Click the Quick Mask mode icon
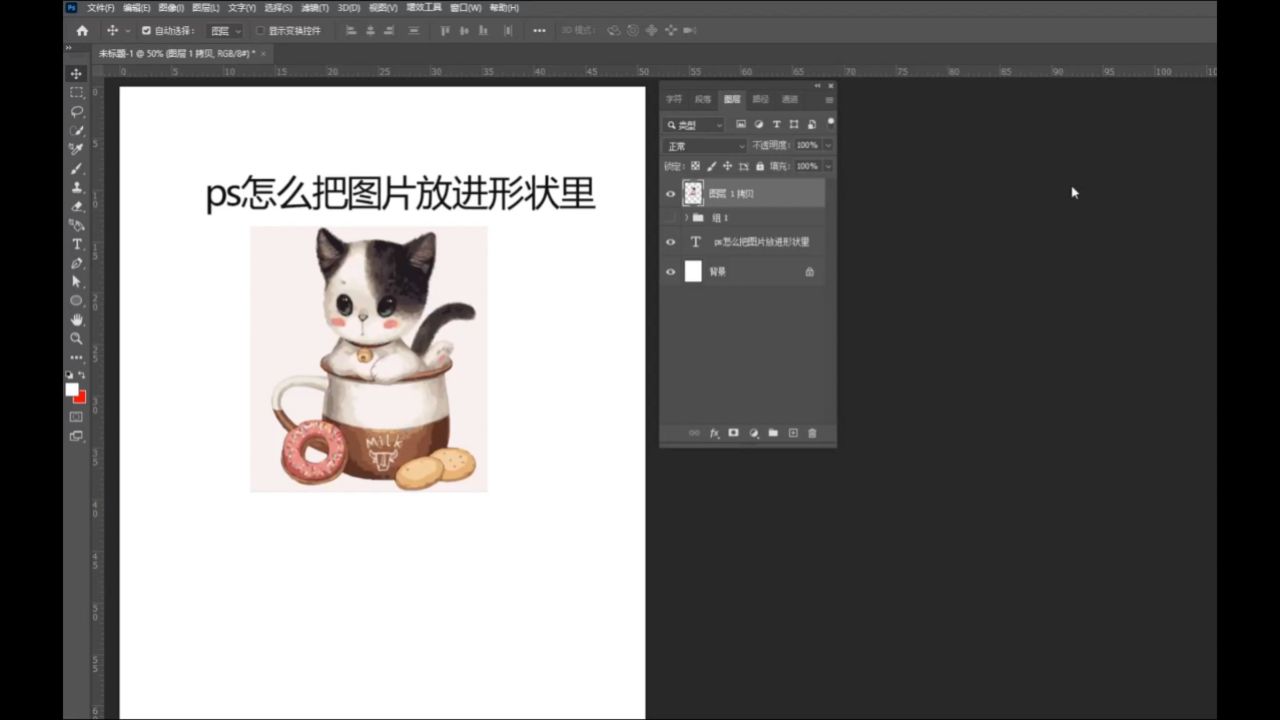The width and height of the screenshot is (1280, 720). (x=76, y=417)
